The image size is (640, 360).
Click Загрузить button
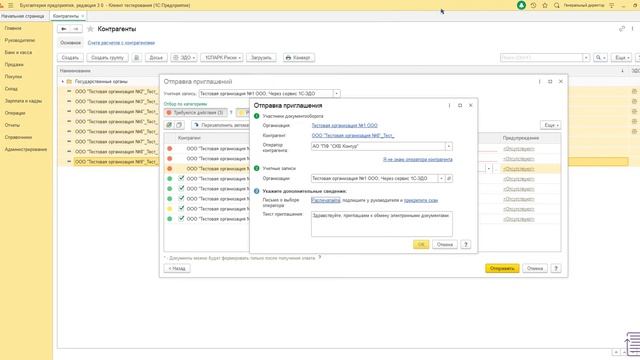point(261,58)
